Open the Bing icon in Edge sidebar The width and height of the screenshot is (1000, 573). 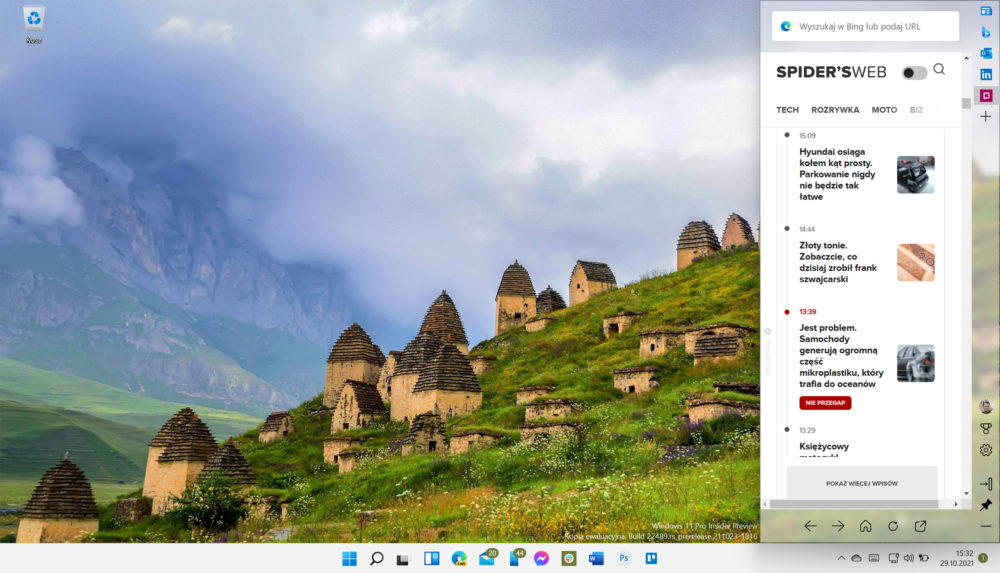coord(986,32)
